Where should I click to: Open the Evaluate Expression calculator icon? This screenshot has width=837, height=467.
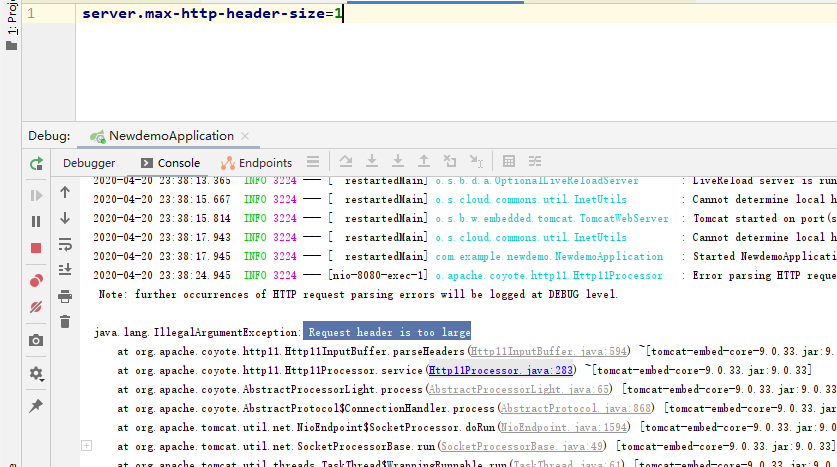click(509, 161)
